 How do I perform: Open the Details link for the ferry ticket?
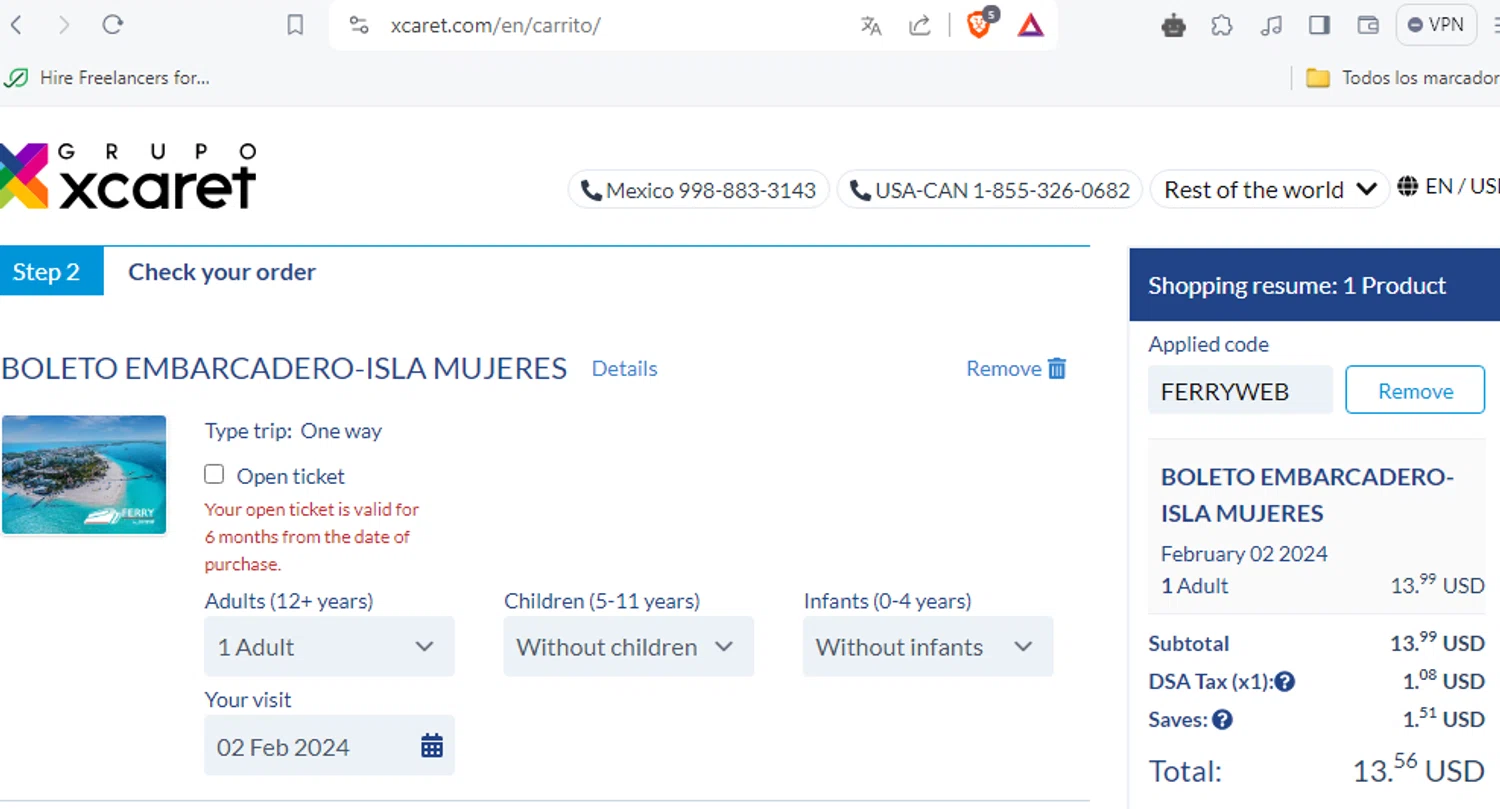pos(625,369)
